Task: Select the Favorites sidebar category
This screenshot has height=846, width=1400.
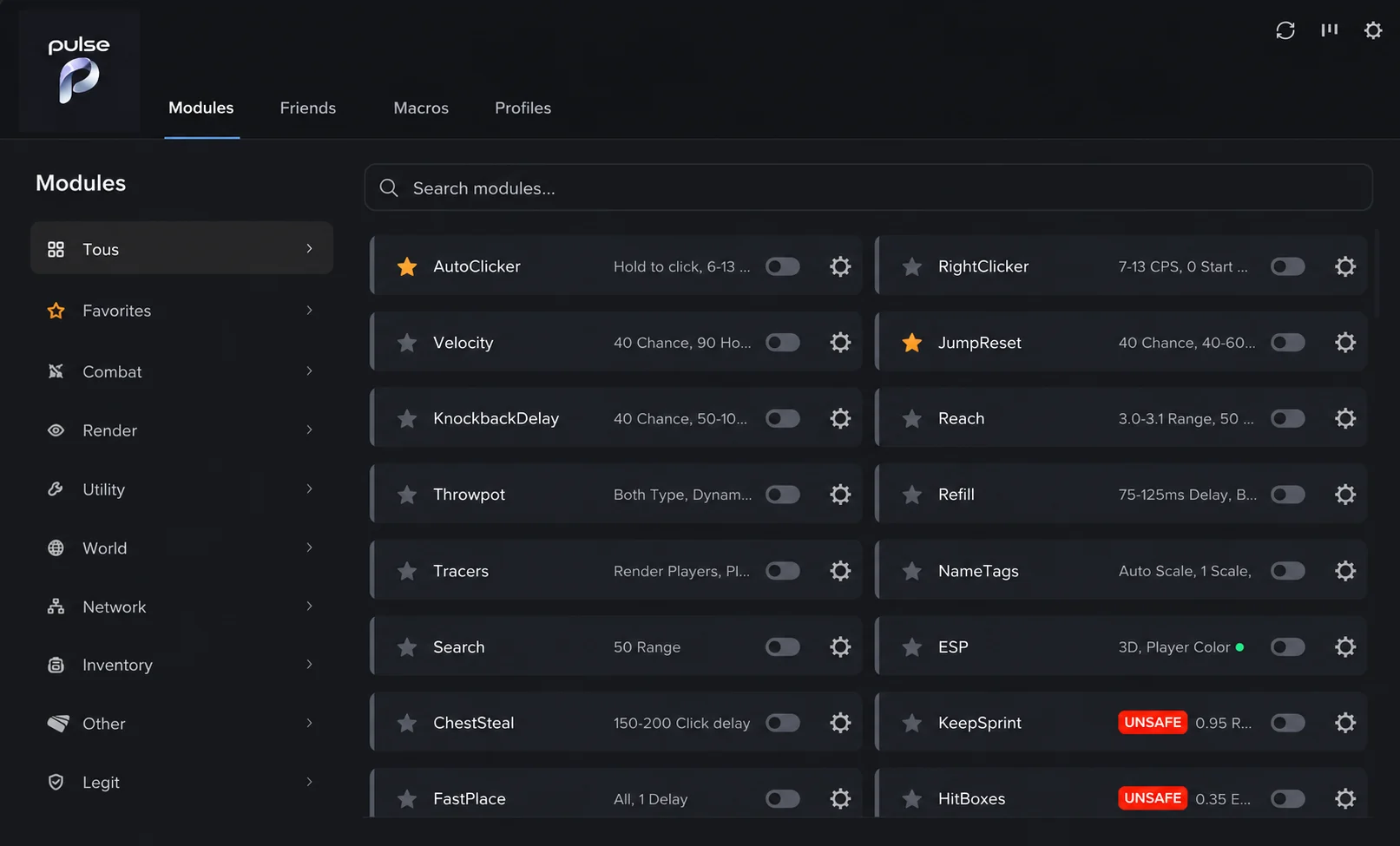Action: click(181, 311)
